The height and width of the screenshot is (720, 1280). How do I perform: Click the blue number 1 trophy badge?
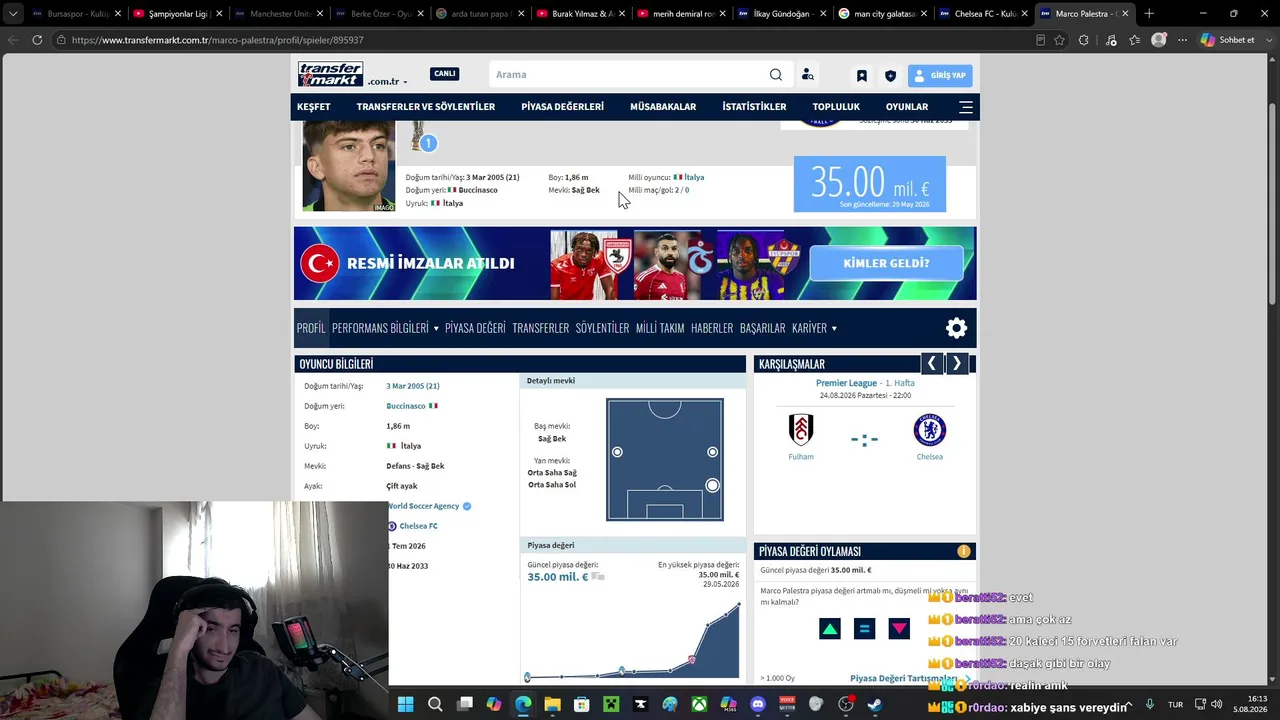click(427, 143)
